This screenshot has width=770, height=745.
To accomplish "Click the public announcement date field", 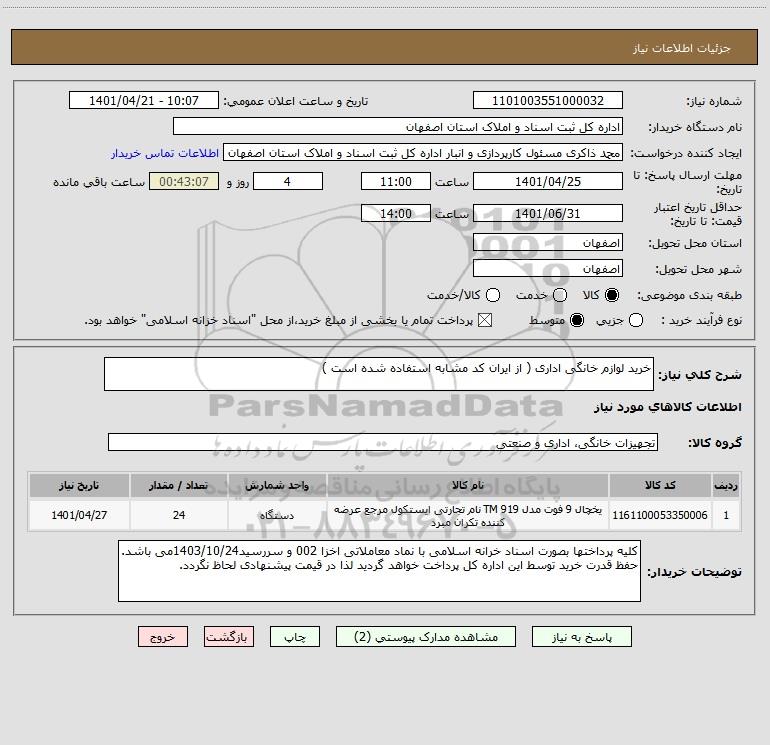I will tap(144, 101).
